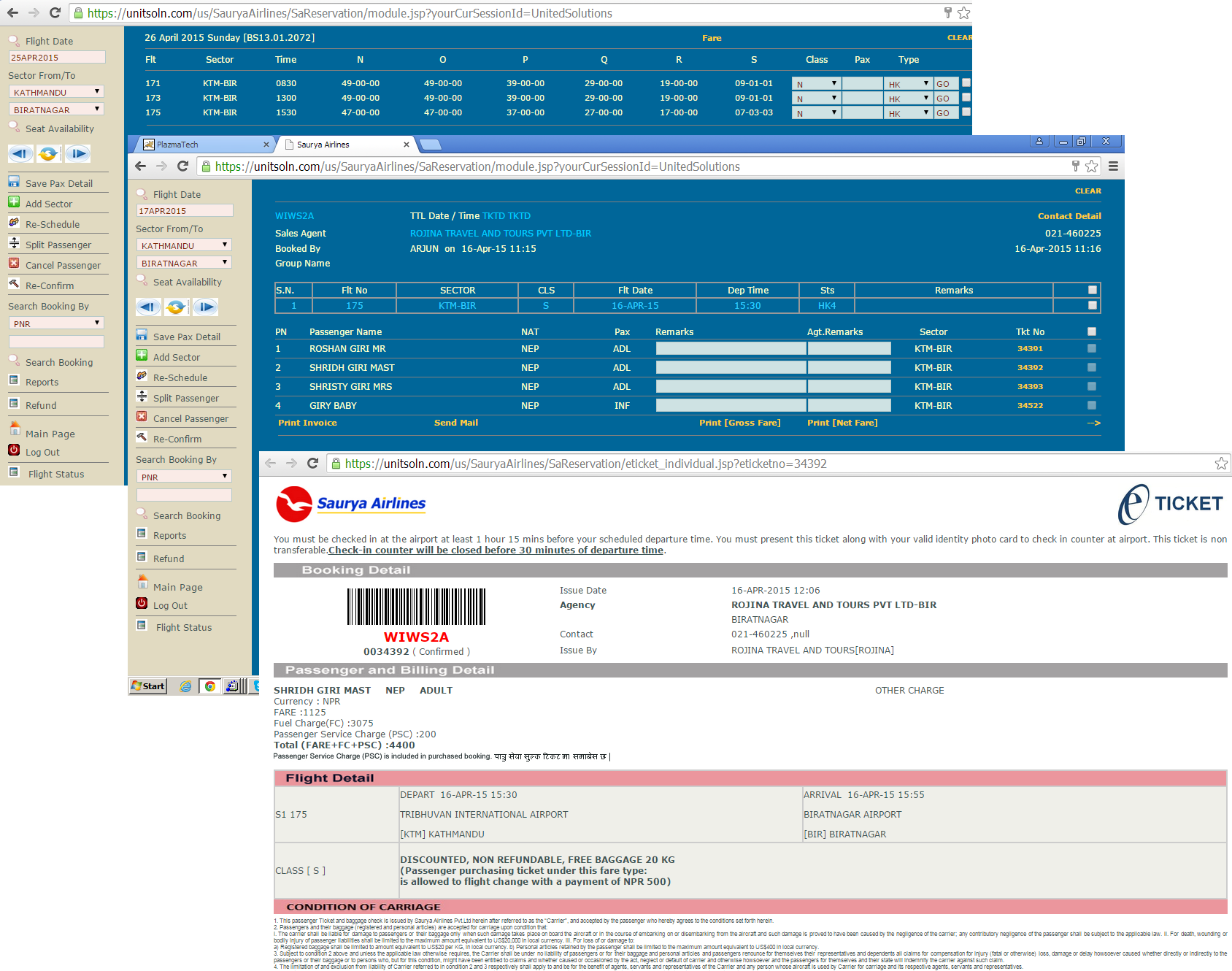1232x971 pixels.
Task: Click the red Log Out power icon
Action: pos(142,604)
